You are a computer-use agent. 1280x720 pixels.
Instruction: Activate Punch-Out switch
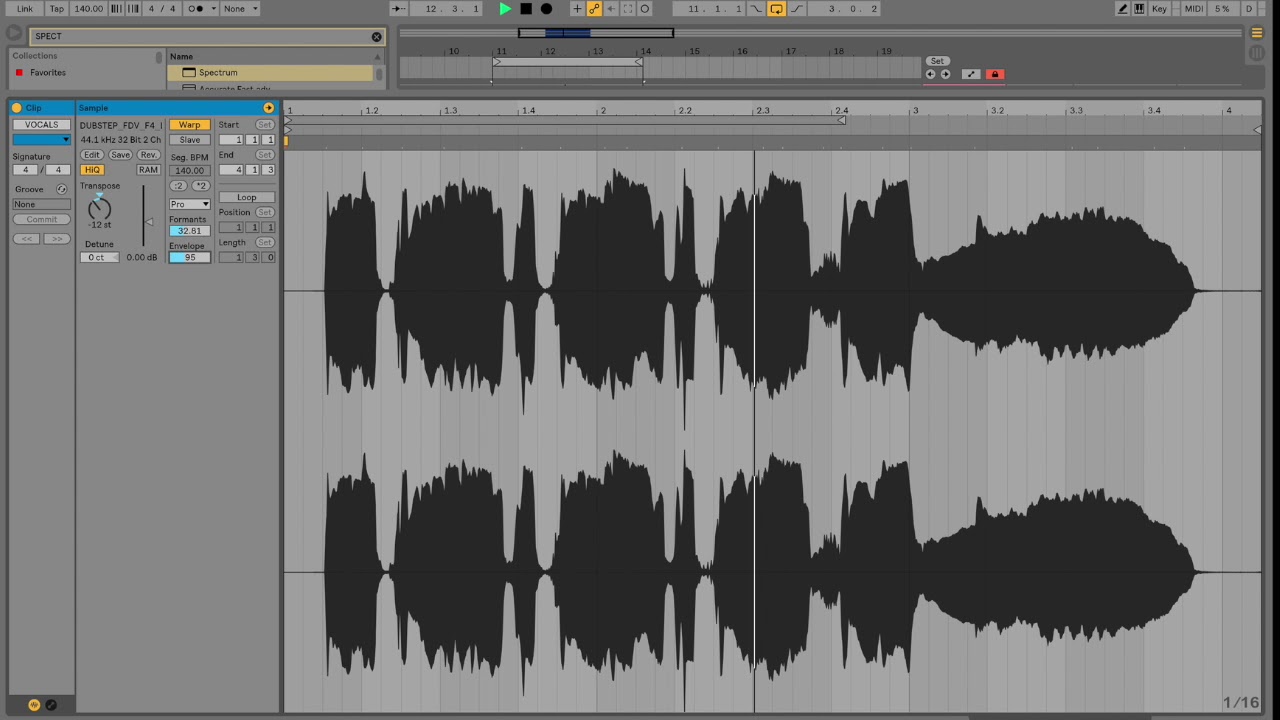[796, 9]
